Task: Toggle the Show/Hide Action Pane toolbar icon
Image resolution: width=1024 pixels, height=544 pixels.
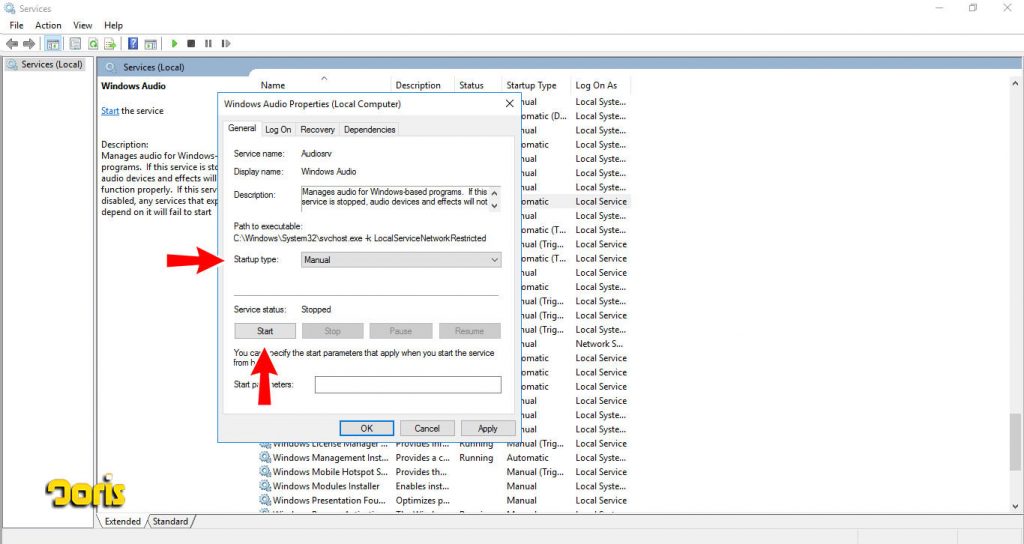Action: pos(150,44)
